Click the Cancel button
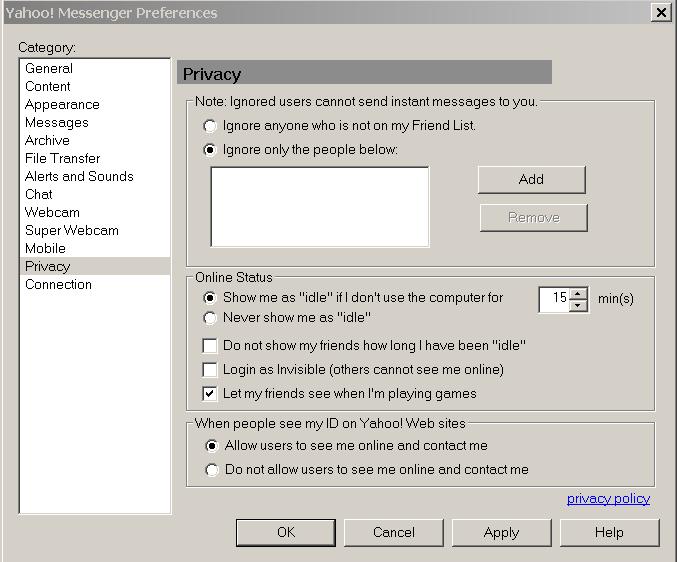The width and height of the screenshot is (677, 562). point(394,532)
